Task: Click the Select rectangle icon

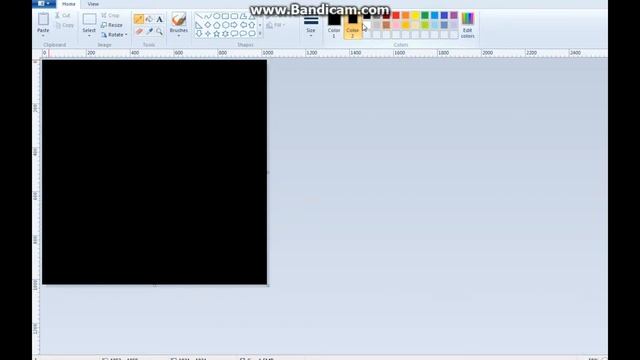Action: [x=89, y=19]
